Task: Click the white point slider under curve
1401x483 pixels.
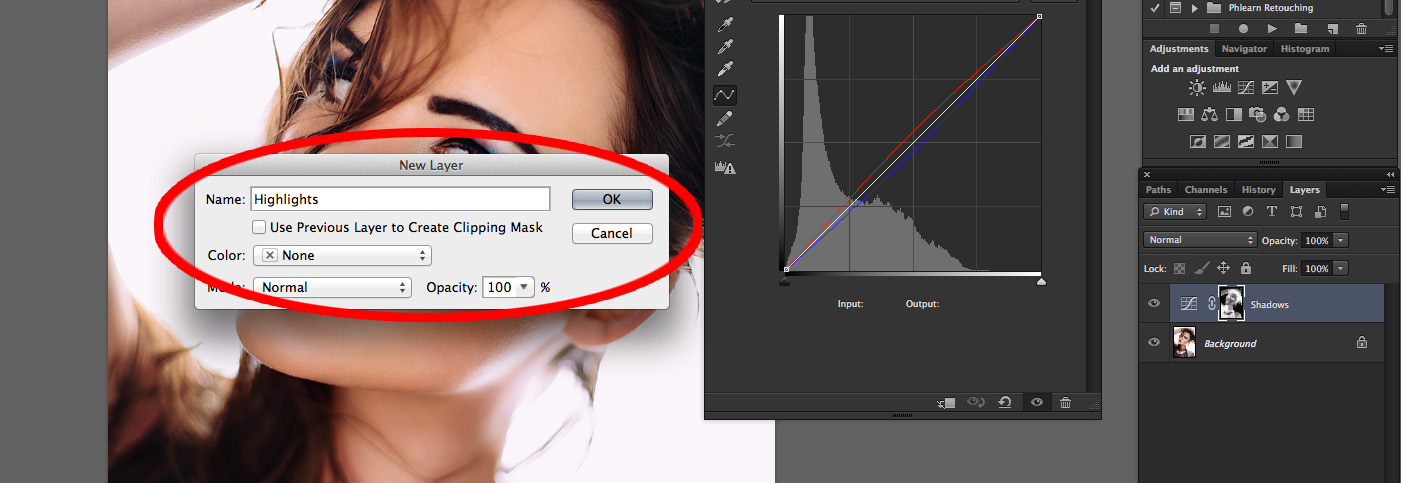Action: tap(1041, 282)
